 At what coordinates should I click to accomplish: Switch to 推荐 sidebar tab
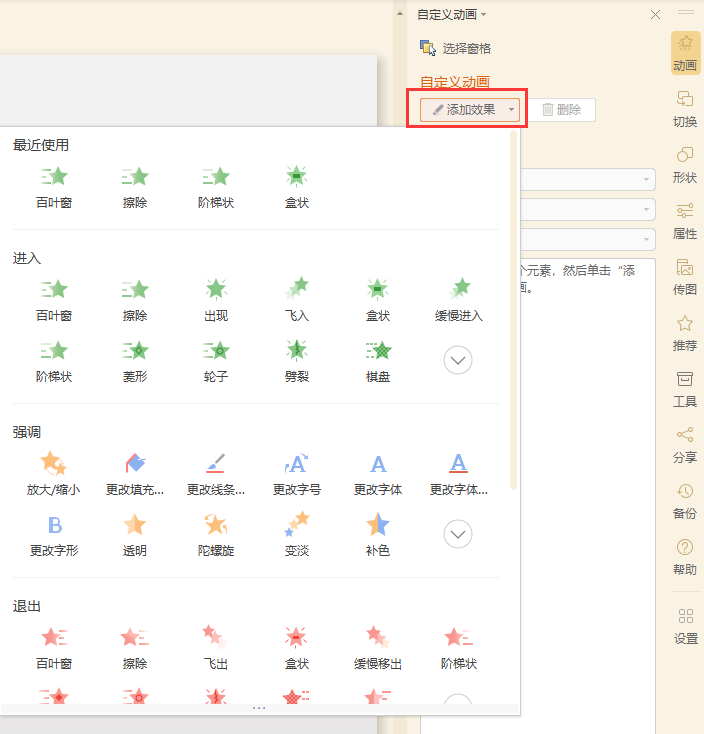click(685, 333)
